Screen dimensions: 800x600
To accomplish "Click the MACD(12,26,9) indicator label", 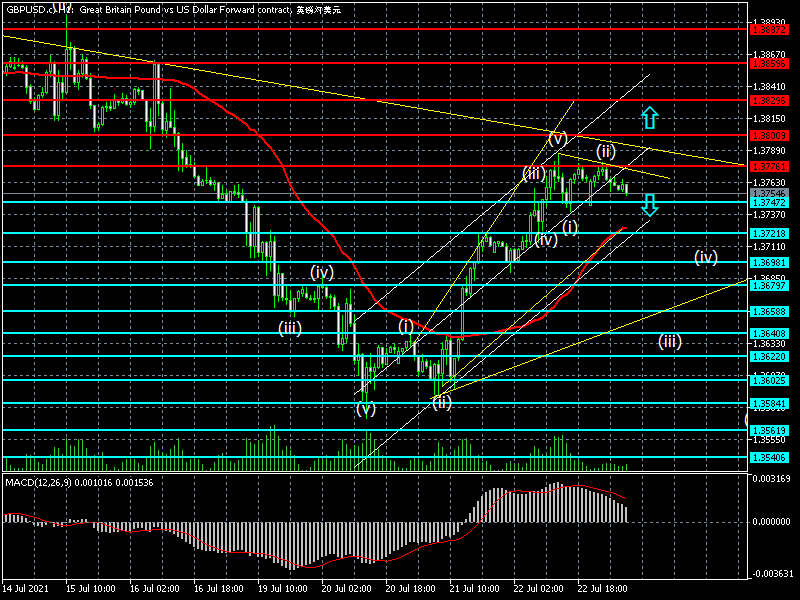I will (x=38, y=483).
